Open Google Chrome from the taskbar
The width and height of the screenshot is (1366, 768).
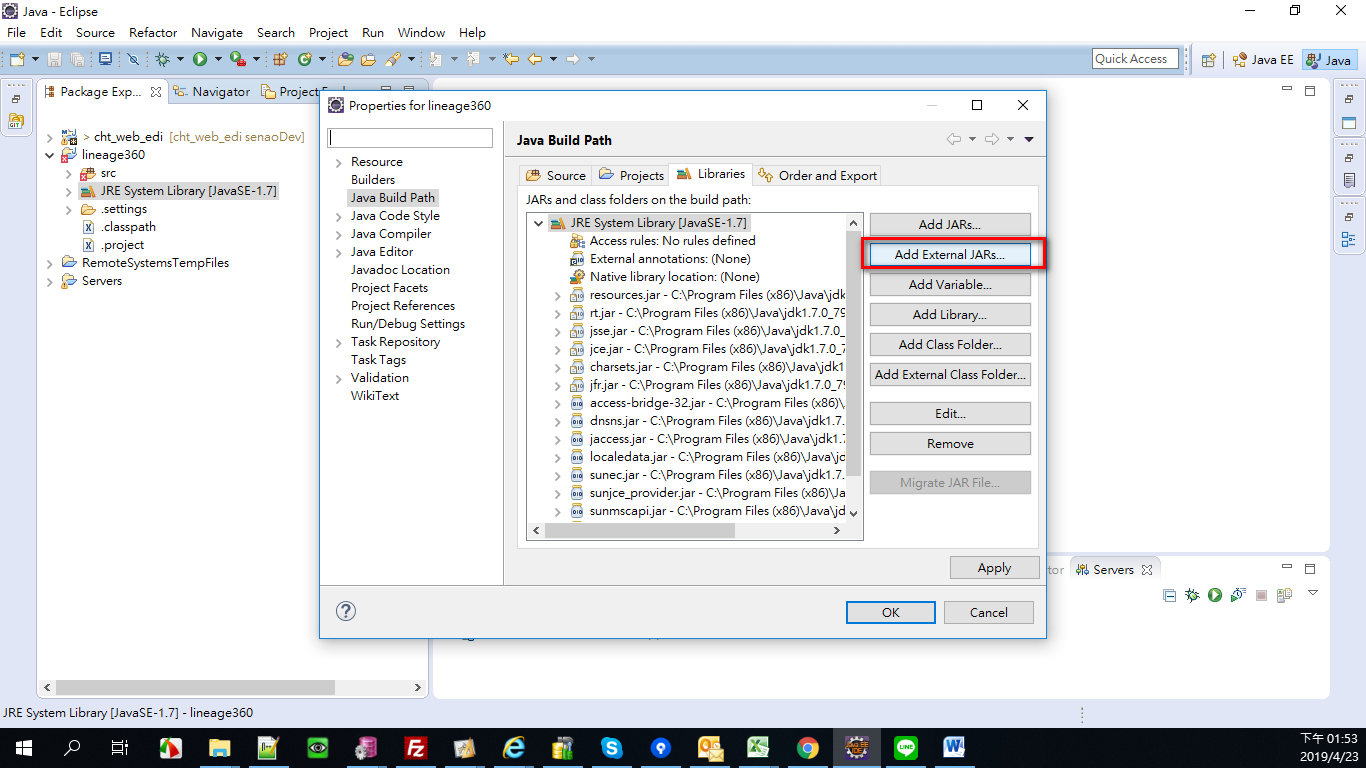pyautogui.click(x=808, y=747)
